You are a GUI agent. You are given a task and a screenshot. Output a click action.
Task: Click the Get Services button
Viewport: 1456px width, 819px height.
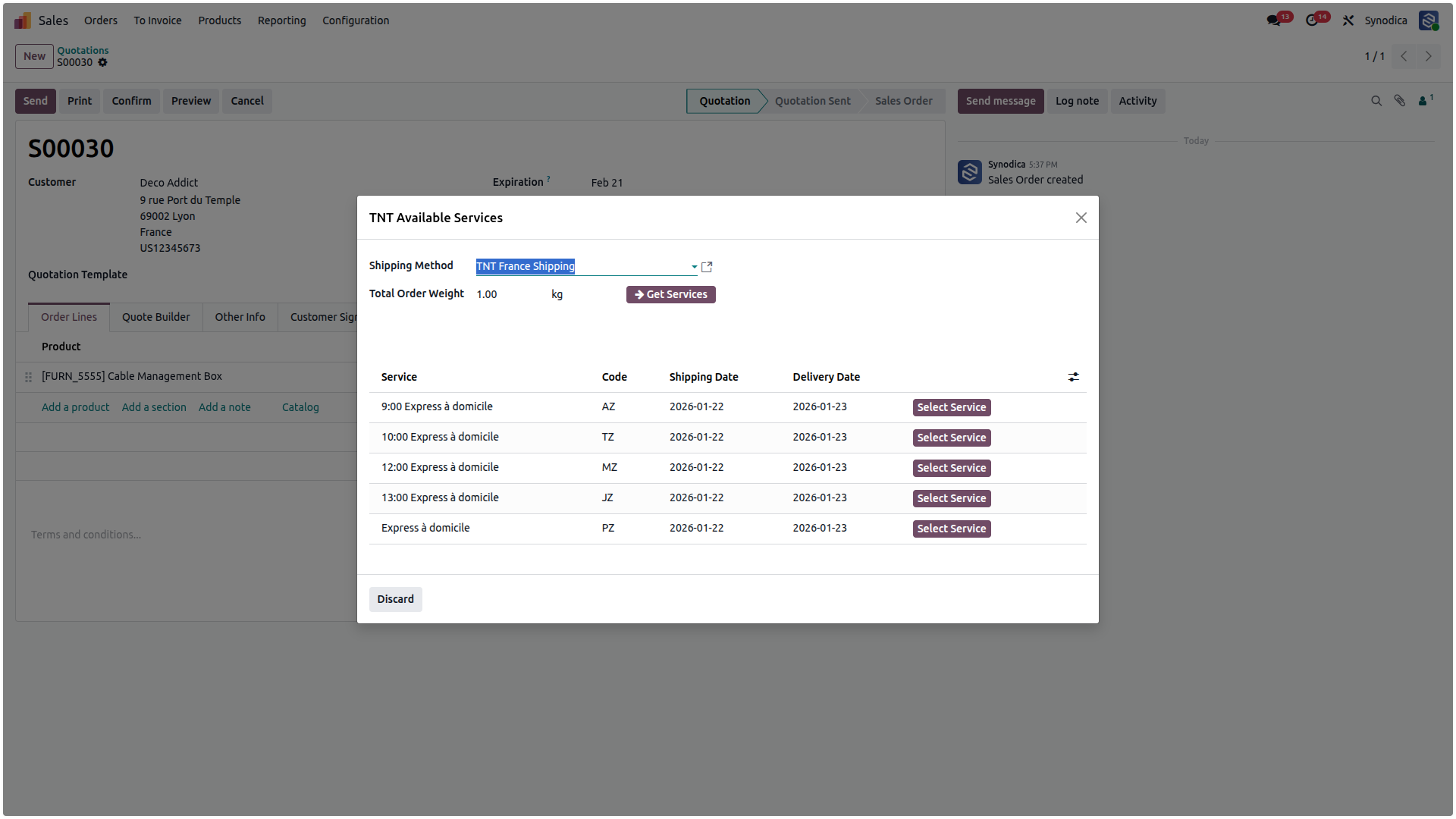click(x=671, y=294)
